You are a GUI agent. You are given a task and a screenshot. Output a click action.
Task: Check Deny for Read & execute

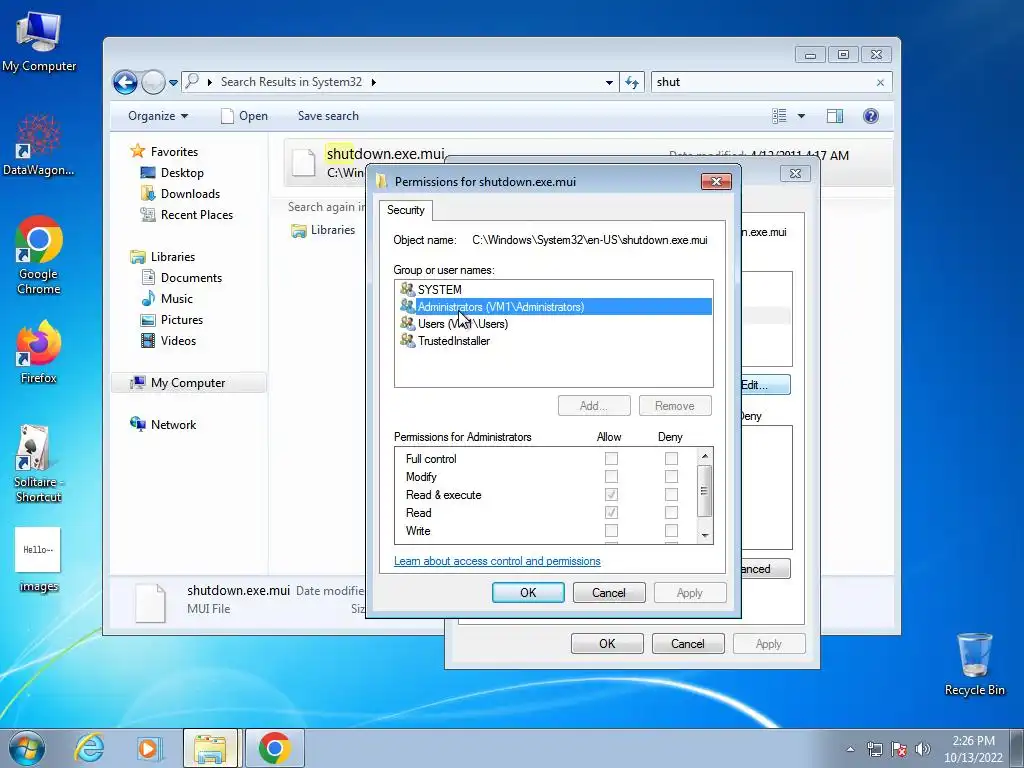(671, 494)
